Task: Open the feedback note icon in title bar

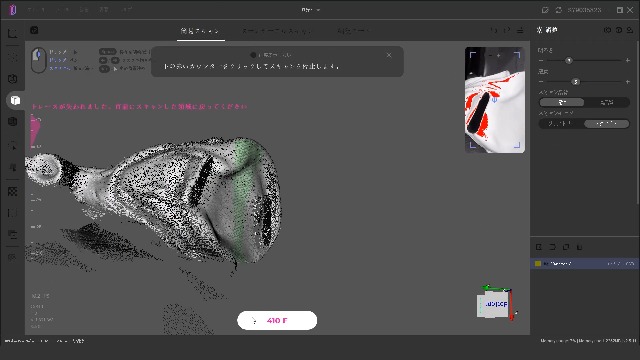Action: click(545, 10)
